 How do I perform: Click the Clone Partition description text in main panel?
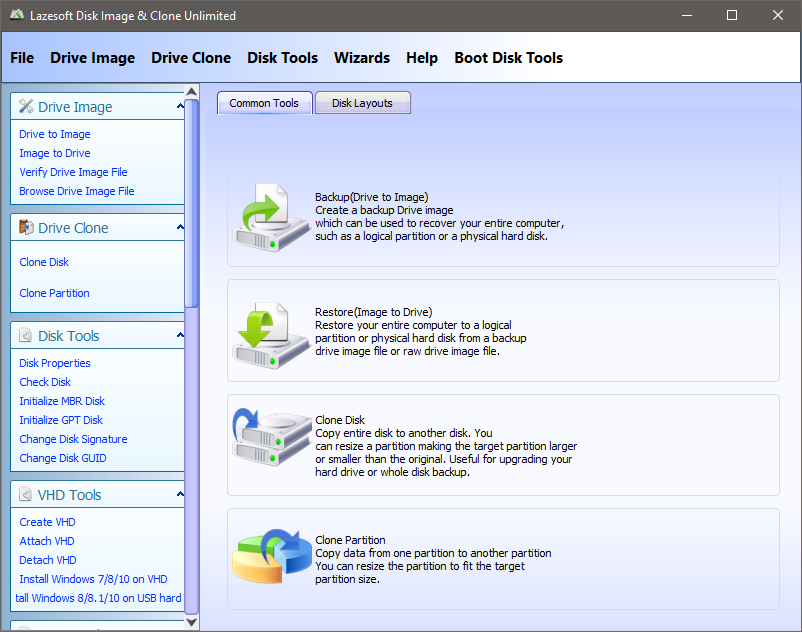click(x=433, y=559)
